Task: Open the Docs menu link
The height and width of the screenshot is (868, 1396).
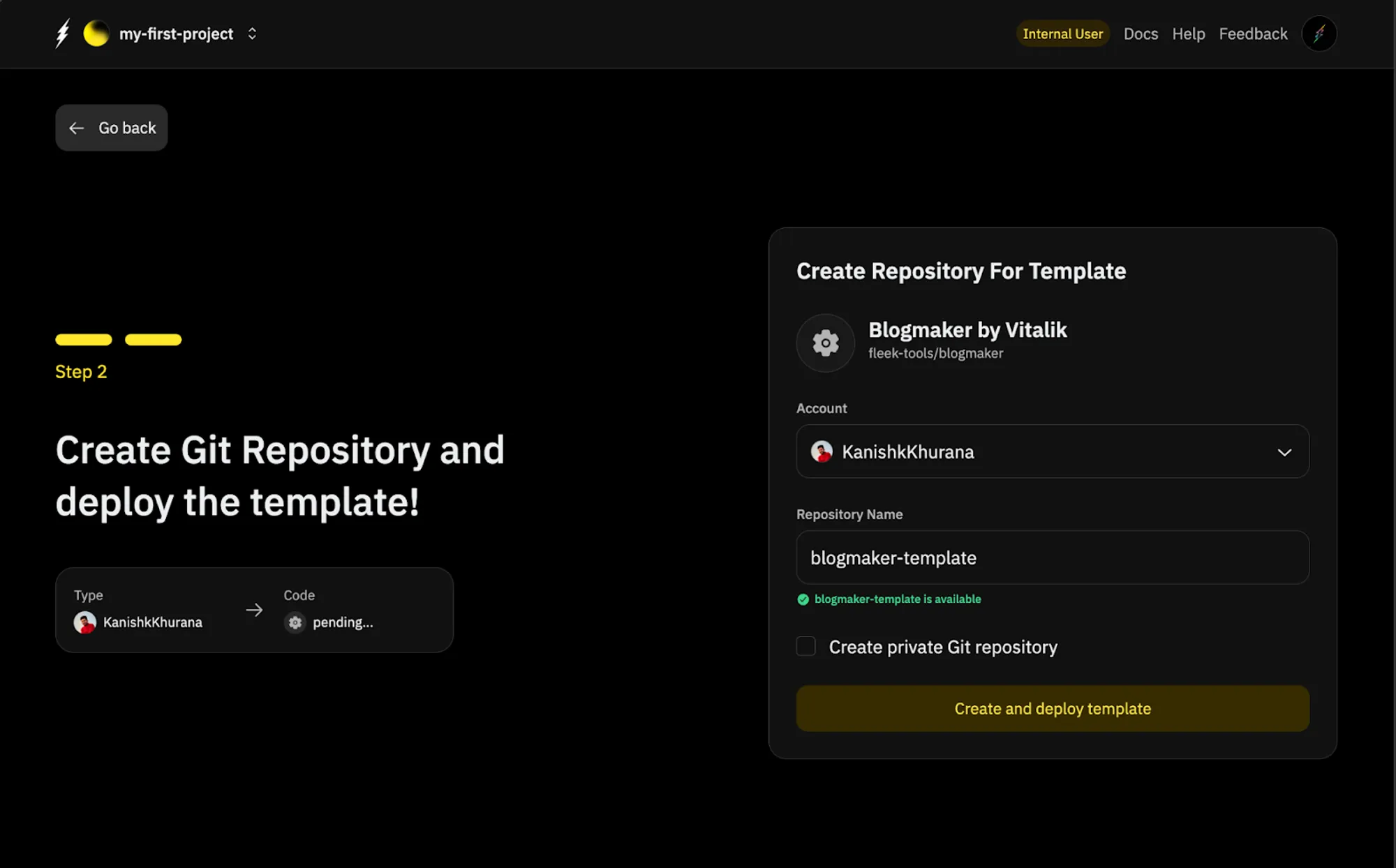Action: pos(1141,33)
